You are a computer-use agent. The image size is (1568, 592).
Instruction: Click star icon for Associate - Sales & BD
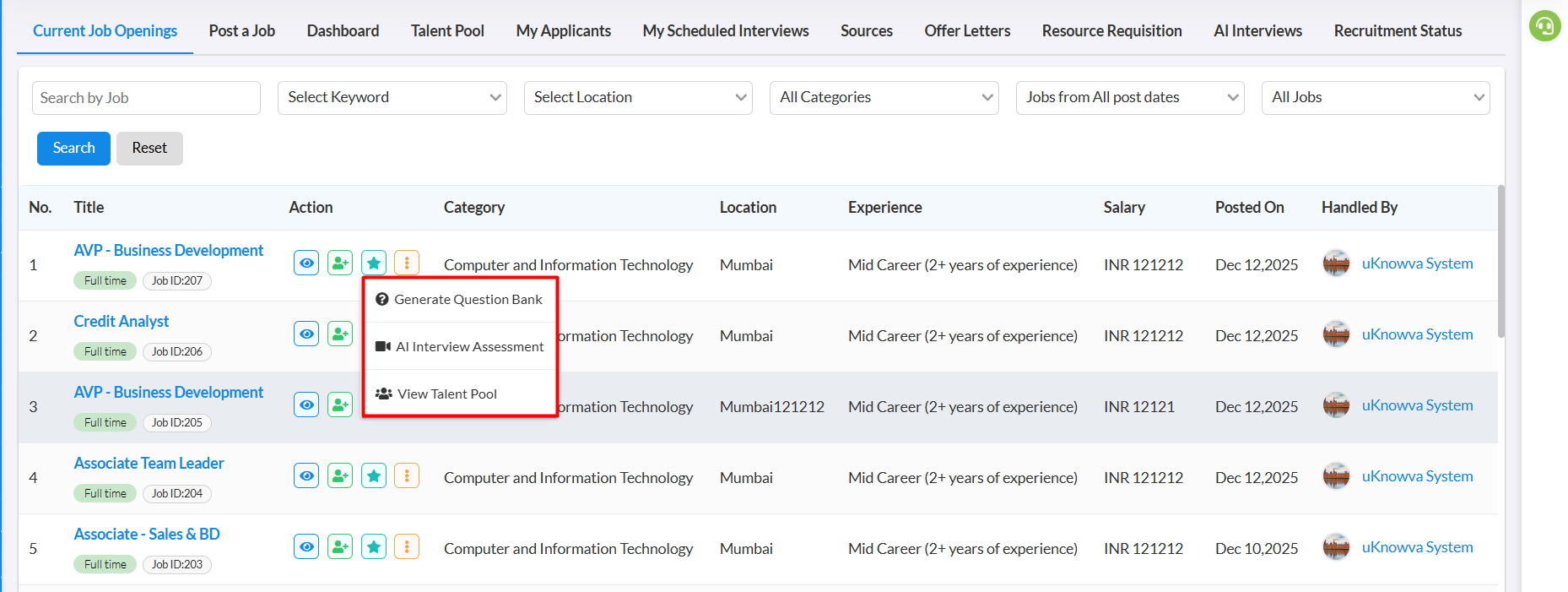[x=374, y=547]
